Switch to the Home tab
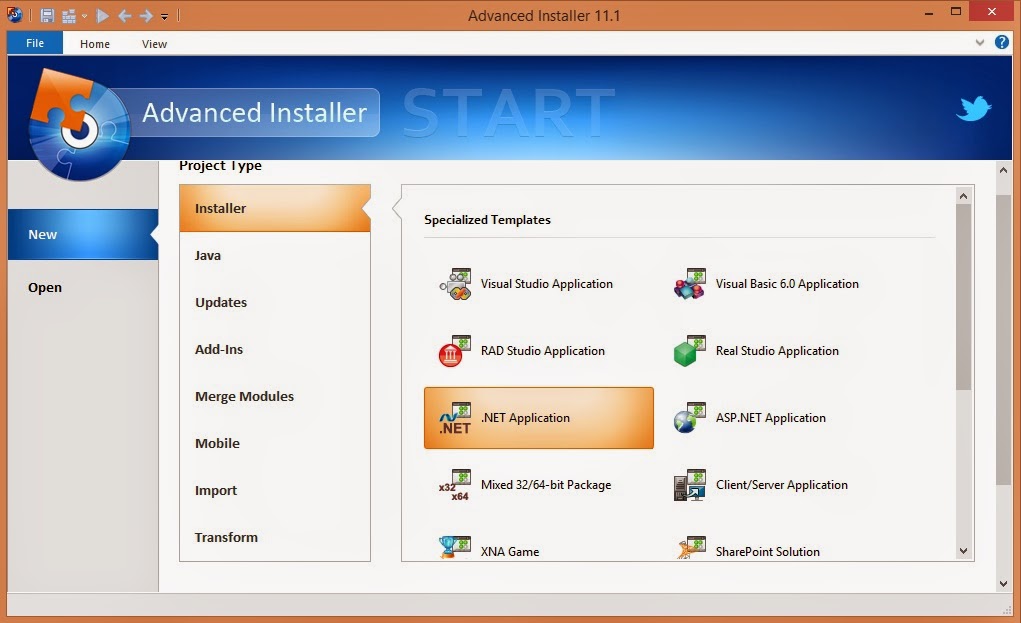Screen dimensions: 1021x623 click(94, 43)
